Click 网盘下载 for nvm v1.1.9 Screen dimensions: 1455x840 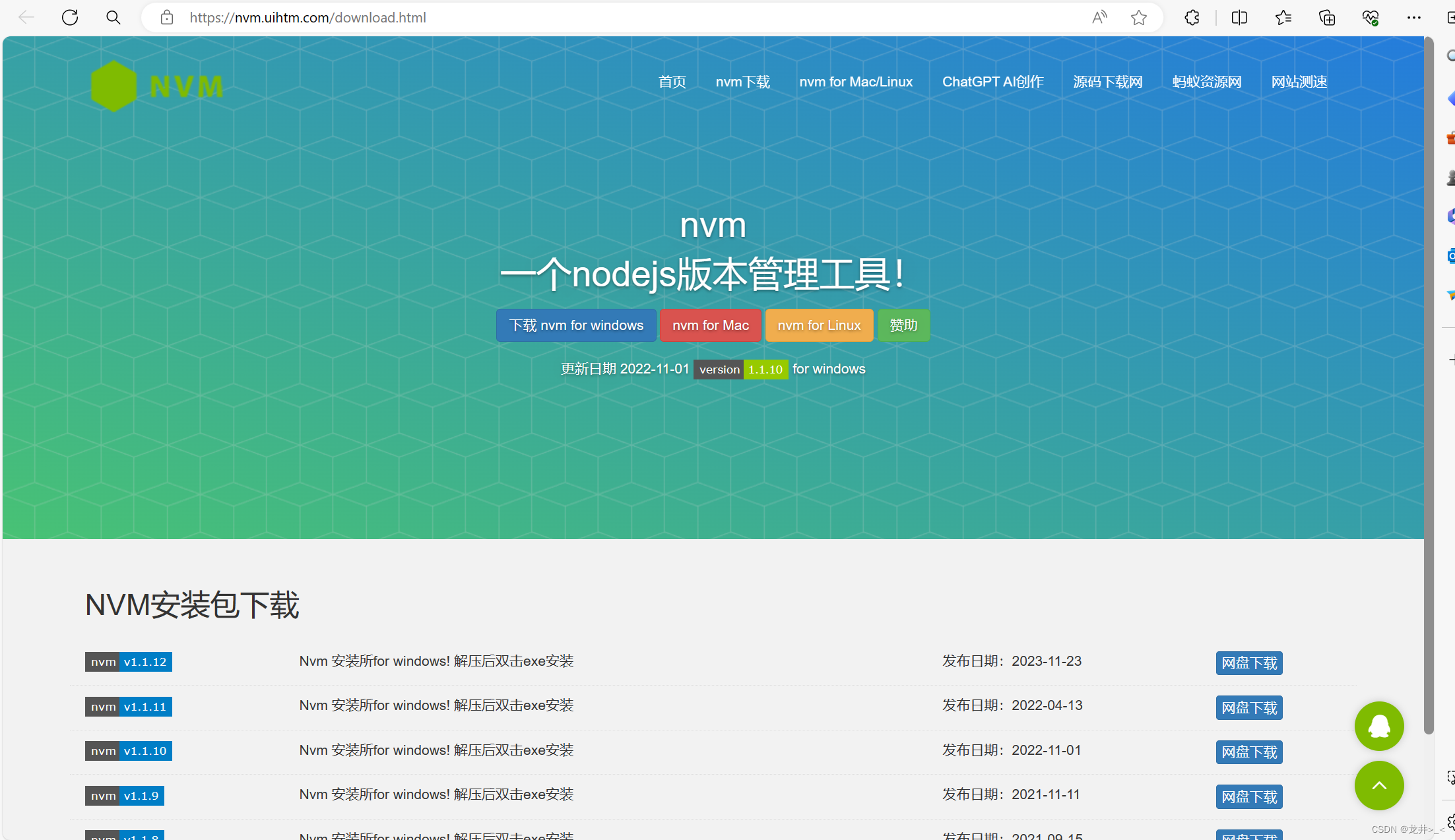pos(1249,797)
